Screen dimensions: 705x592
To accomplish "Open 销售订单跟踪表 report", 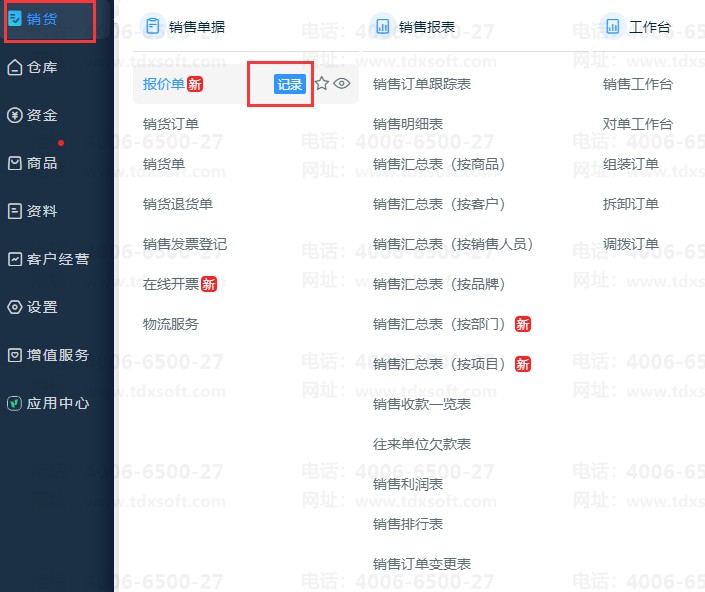I will (421, 84).
